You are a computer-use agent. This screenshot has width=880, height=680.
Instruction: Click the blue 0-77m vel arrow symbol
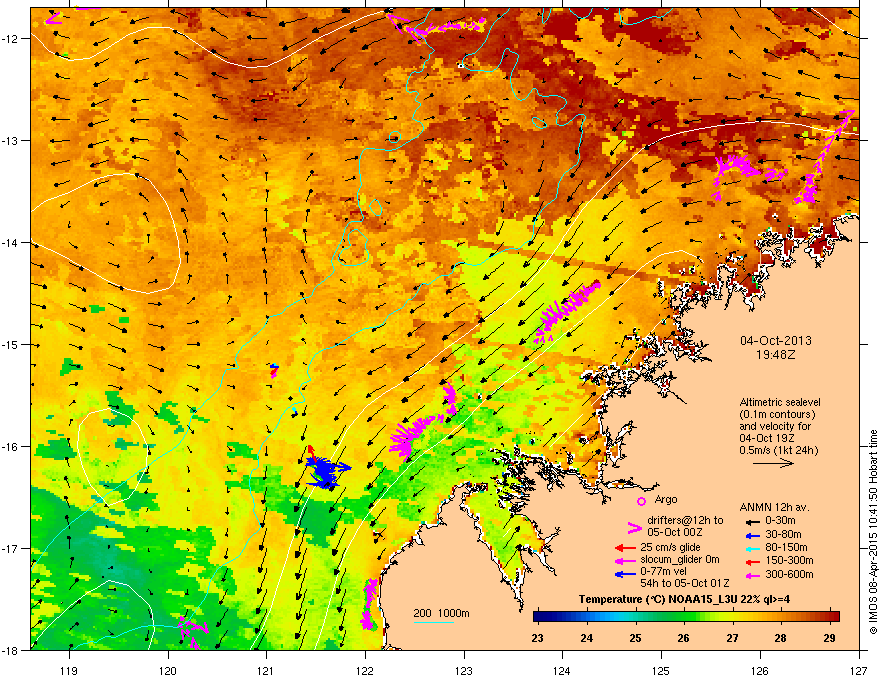pyautogui.click(x=625, y=573)
